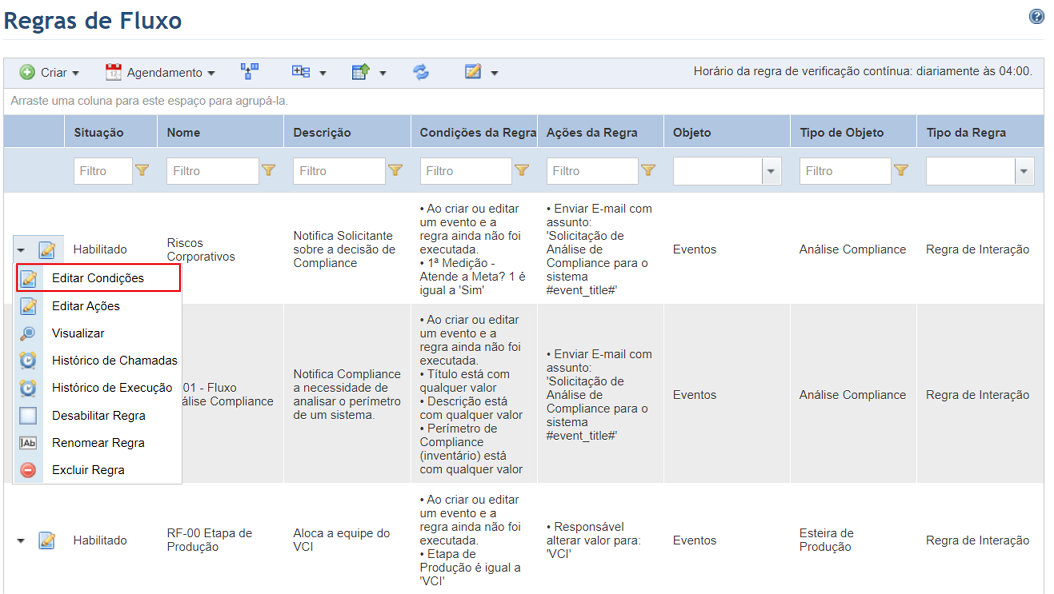1054x594 pixels.
Task: Choose Histórico de Chamadas menu entry
Action: point(98,361)
